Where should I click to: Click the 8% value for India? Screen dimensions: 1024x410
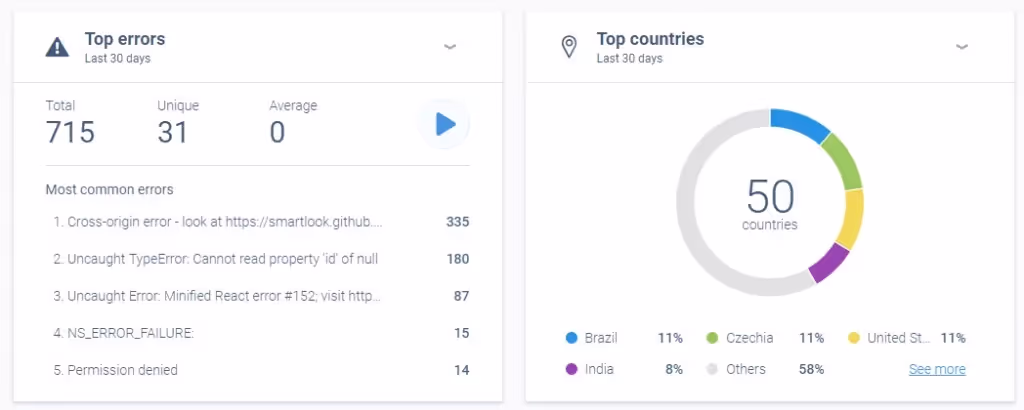674,370
